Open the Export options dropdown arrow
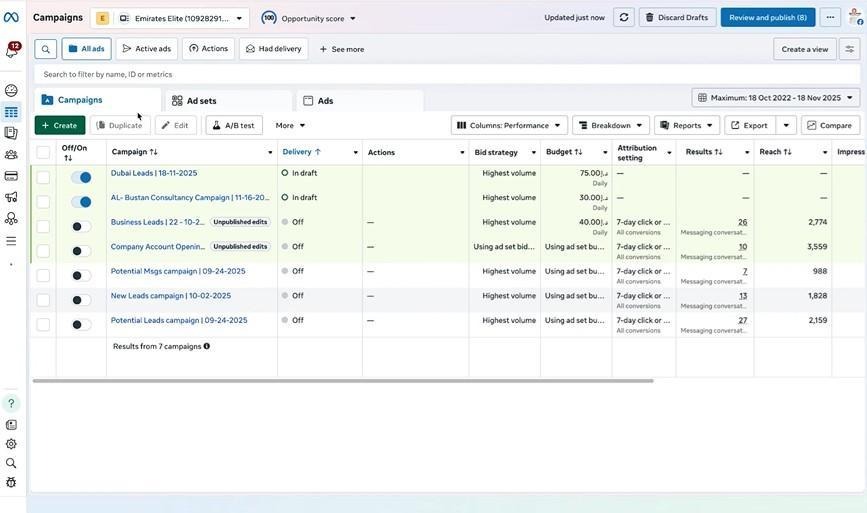Image resolution: width=867 pixels, height=513 pixels. click(x=786, y=125)
